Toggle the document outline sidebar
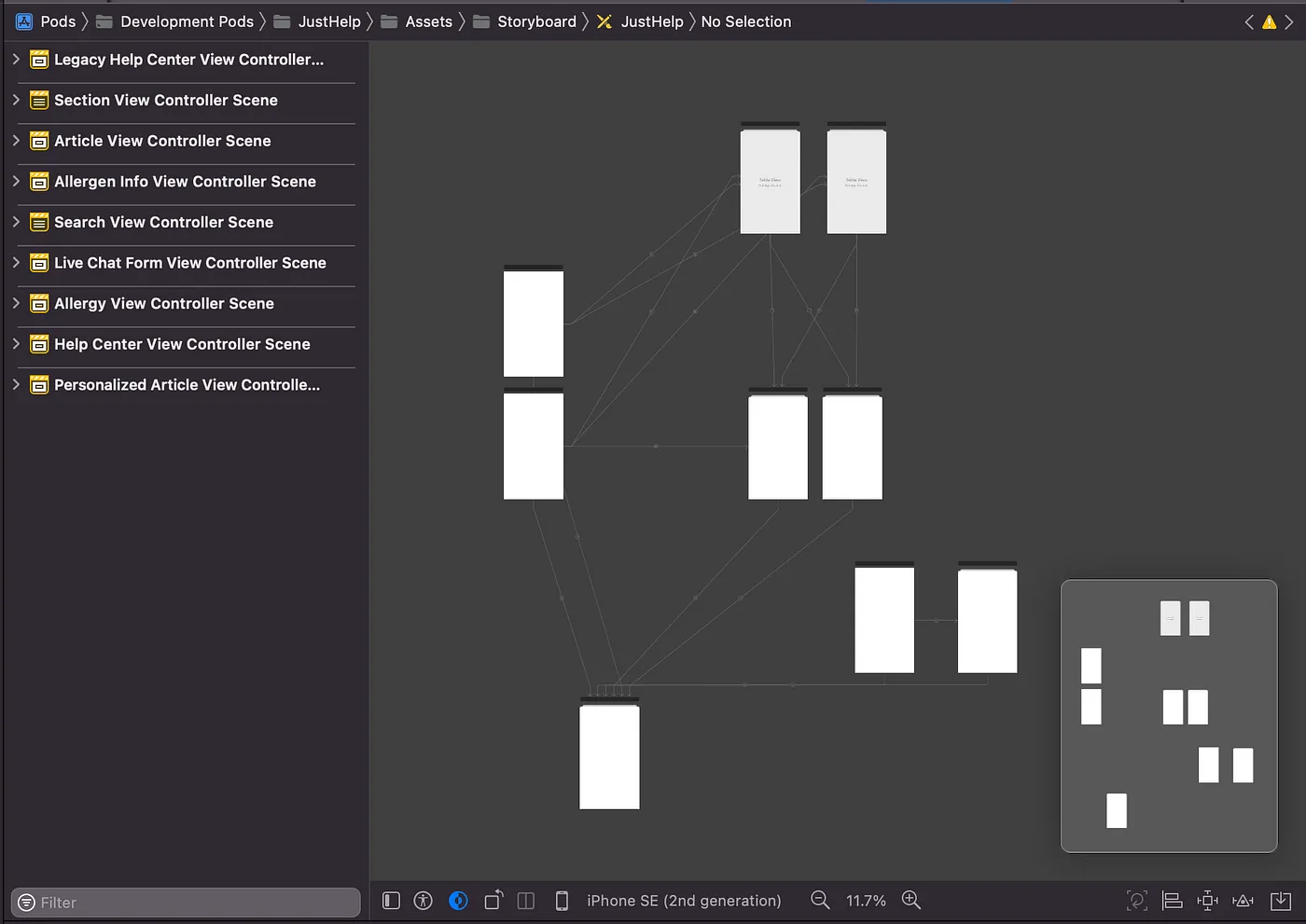The image size is (1306, 924). 391,900
